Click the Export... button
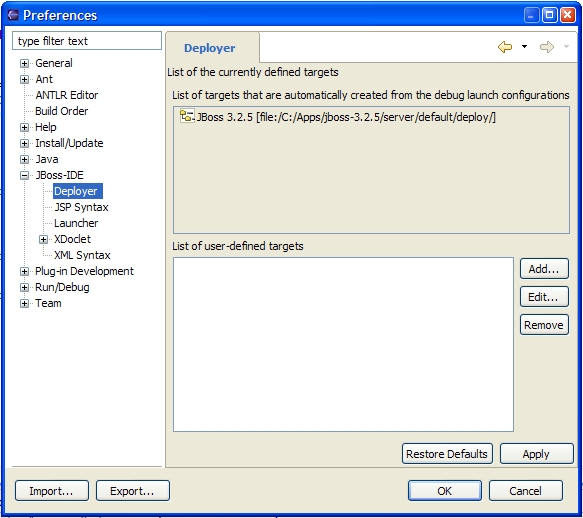The image size is (583, 518). 133,491
